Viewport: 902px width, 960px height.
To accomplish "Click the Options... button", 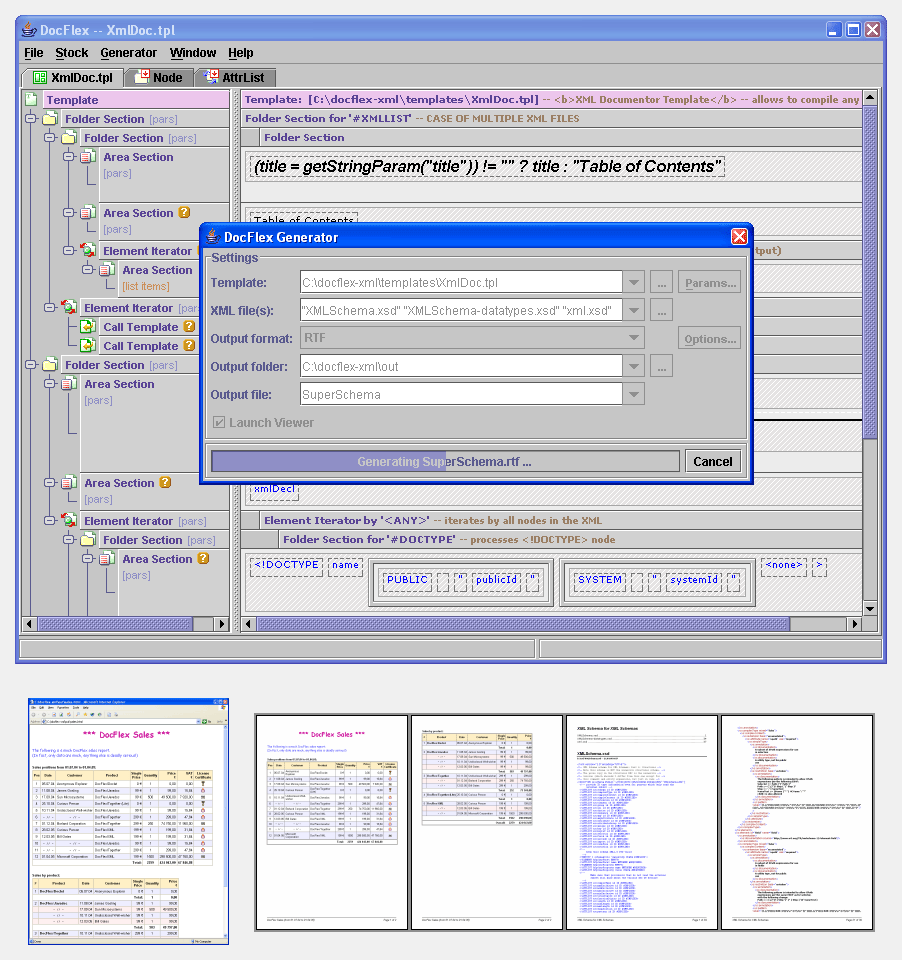I will 709,339.
